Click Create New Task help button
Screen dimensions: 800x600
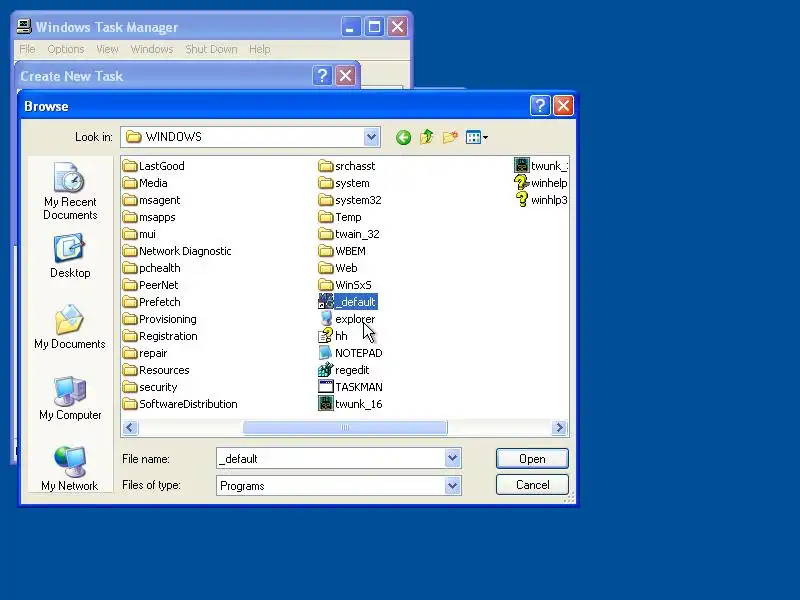tap(322, 76)
